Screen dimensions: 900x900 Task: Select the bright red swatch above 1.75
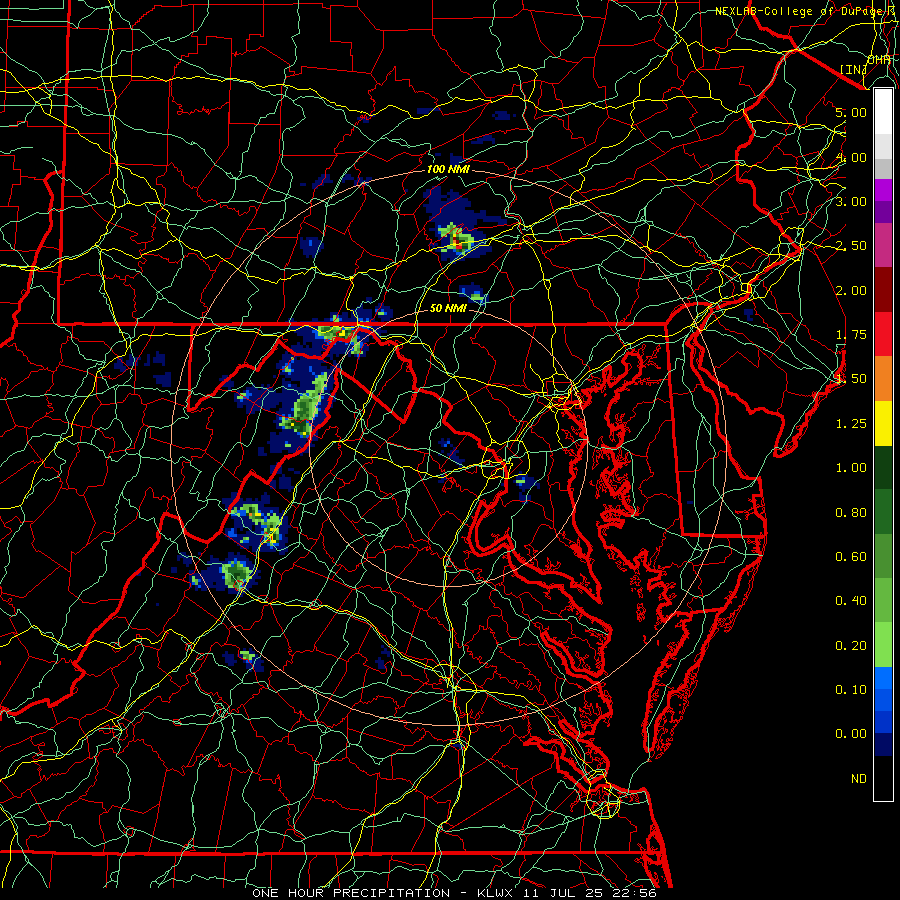point(883,334)
